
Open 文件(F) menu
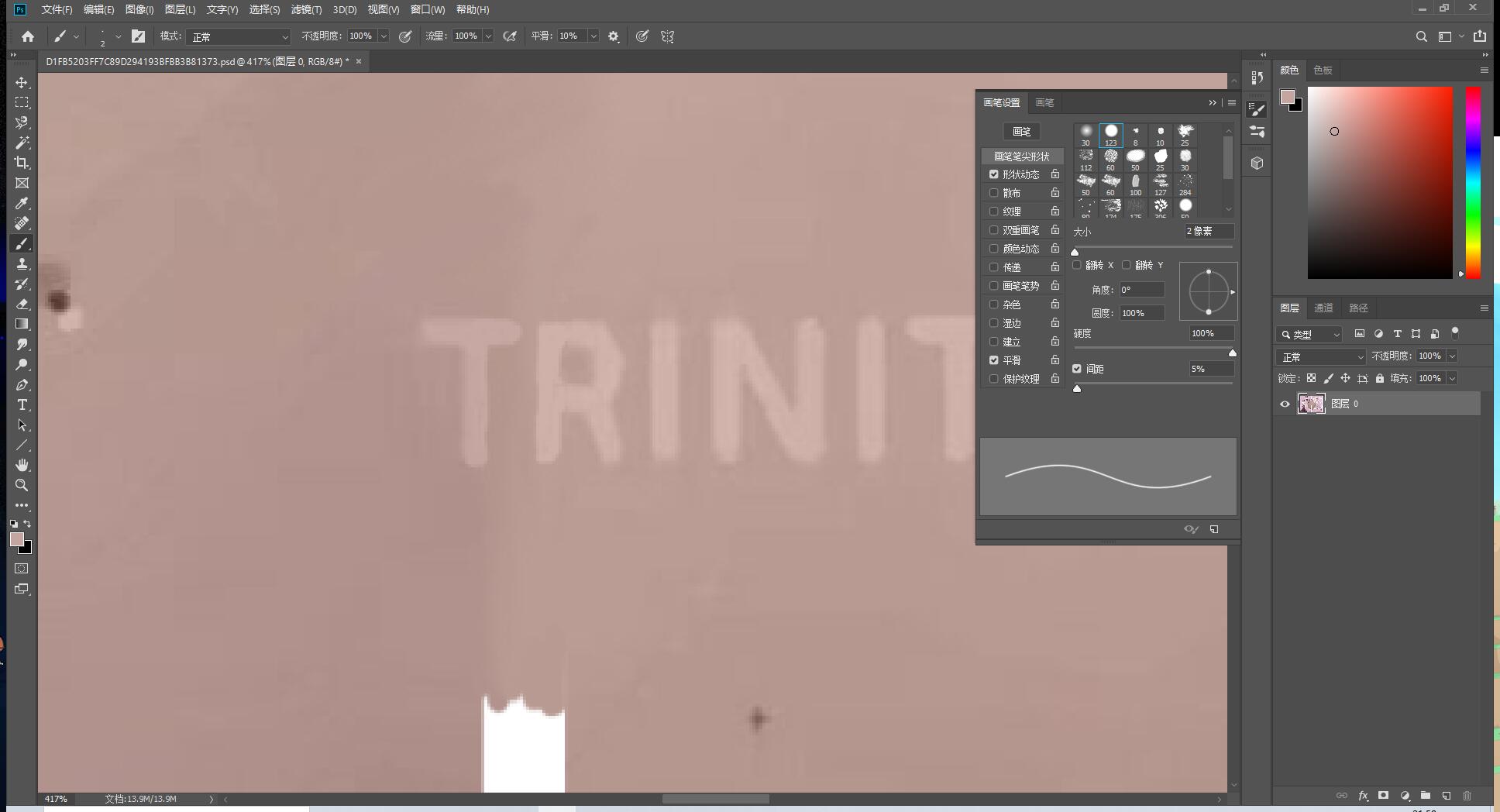[x=57, y=9]
